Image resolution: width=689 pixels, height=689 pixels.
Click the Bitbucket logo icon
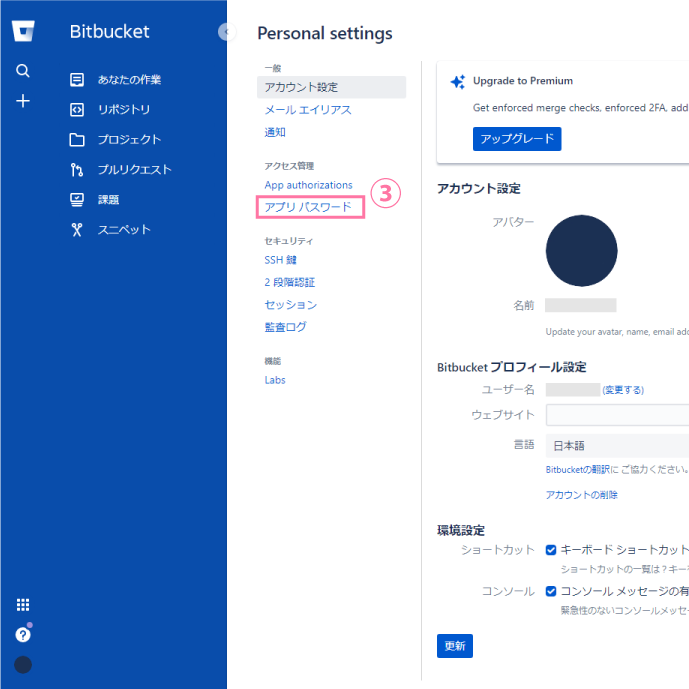[x=23, y=31]
